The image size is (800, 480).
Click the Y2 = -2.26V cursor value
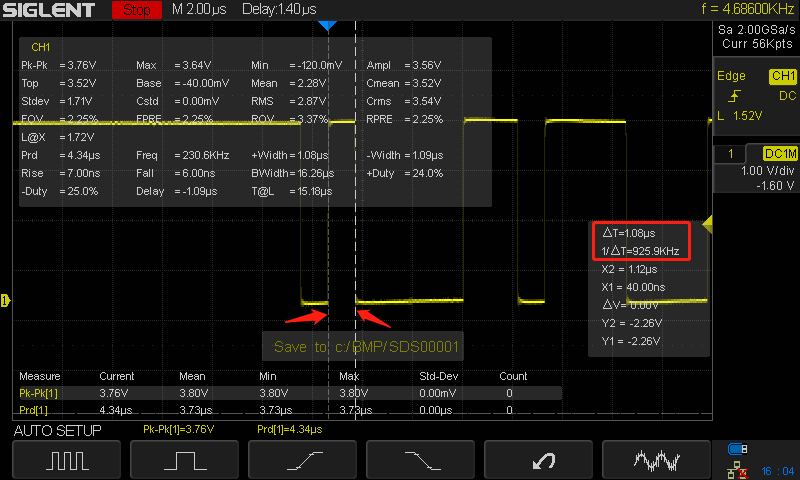632,323
